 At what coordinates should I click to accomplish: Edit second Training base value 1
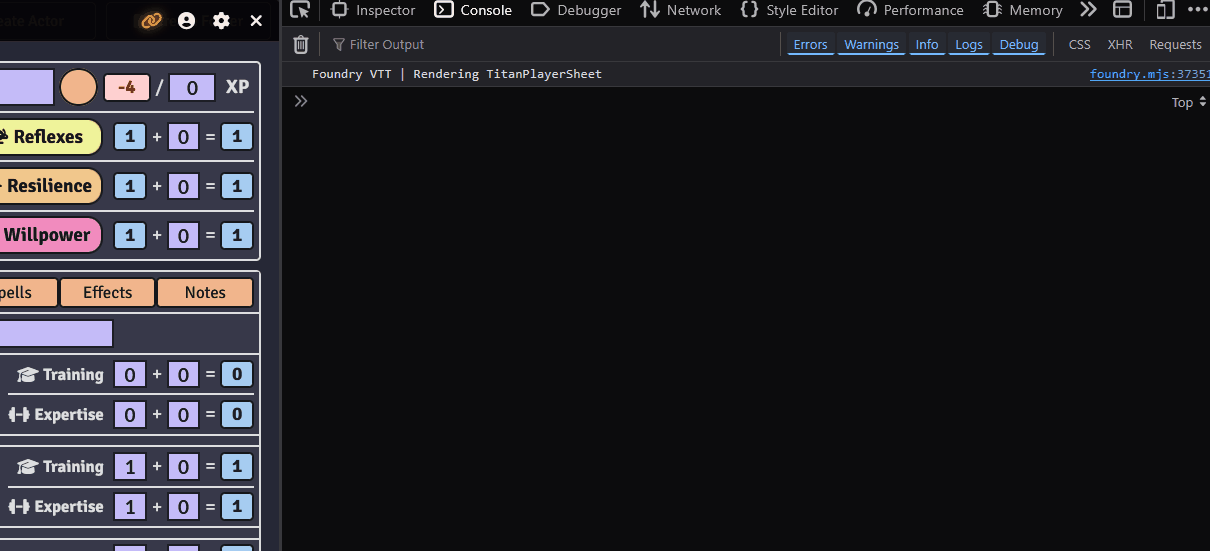130,467
